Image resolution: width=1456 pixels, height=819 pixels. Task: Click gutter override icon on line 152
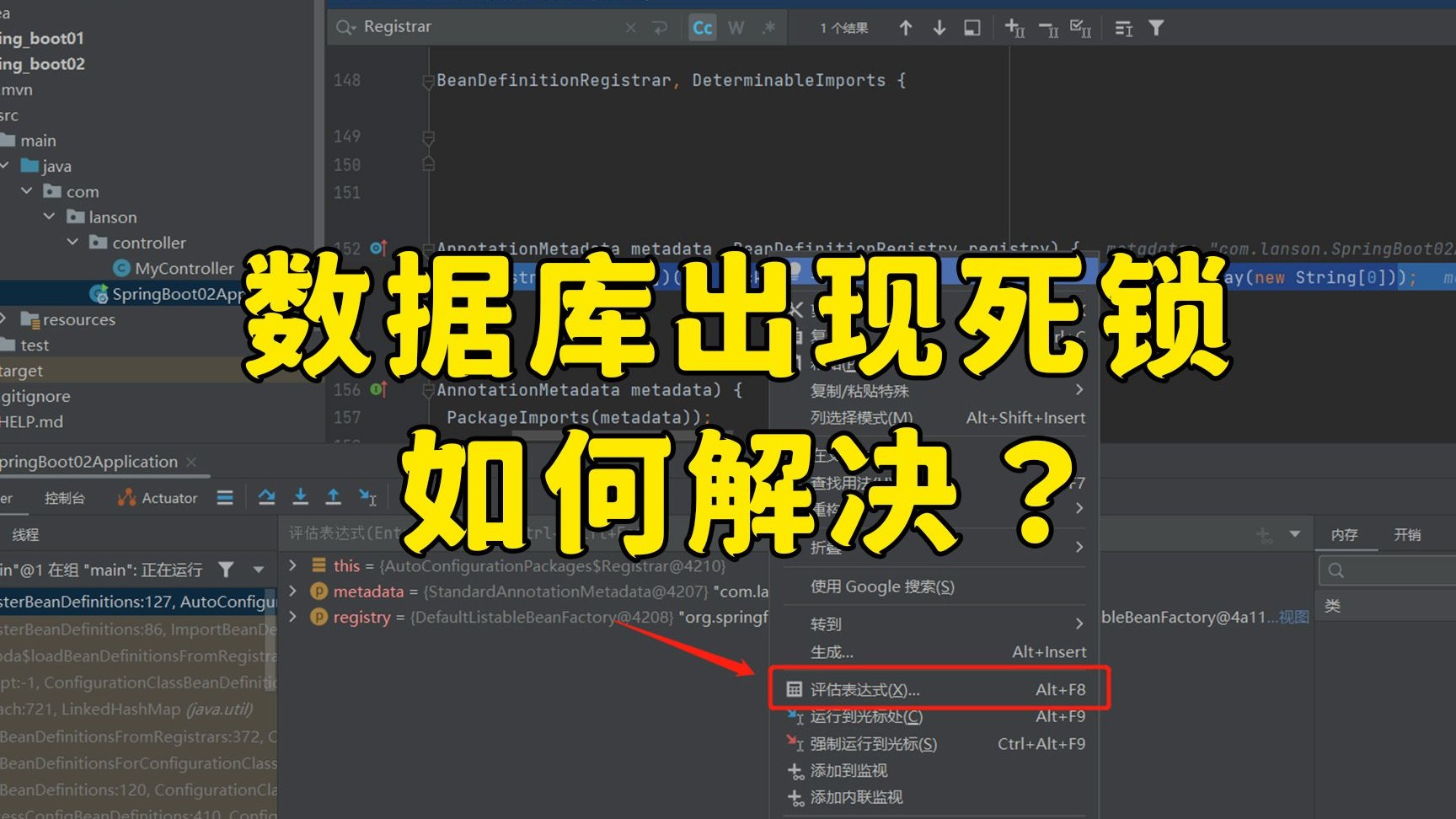378,248
